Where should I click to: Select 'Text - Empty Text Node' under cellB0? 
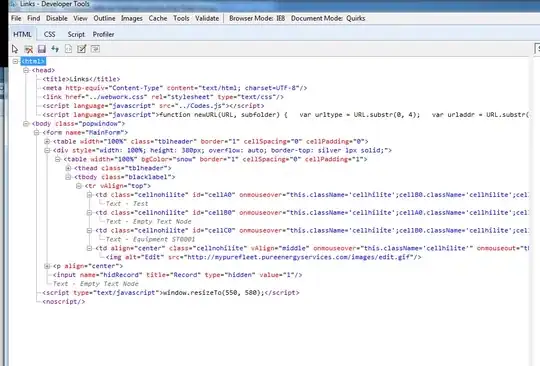148,222
